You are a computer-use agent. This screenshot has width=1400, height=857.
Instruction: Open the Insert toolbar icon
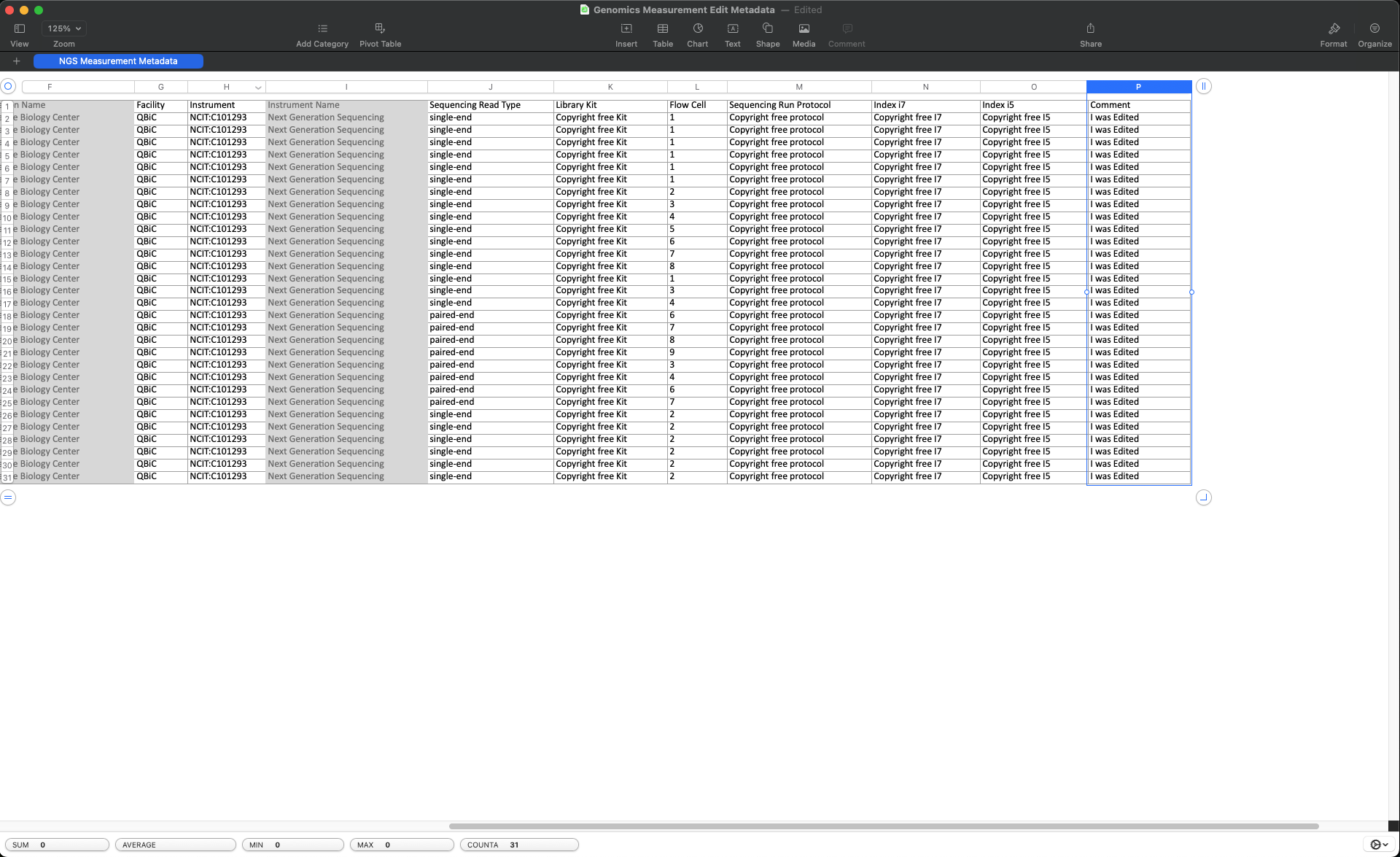pyautogui.click(x=626, y=29)
